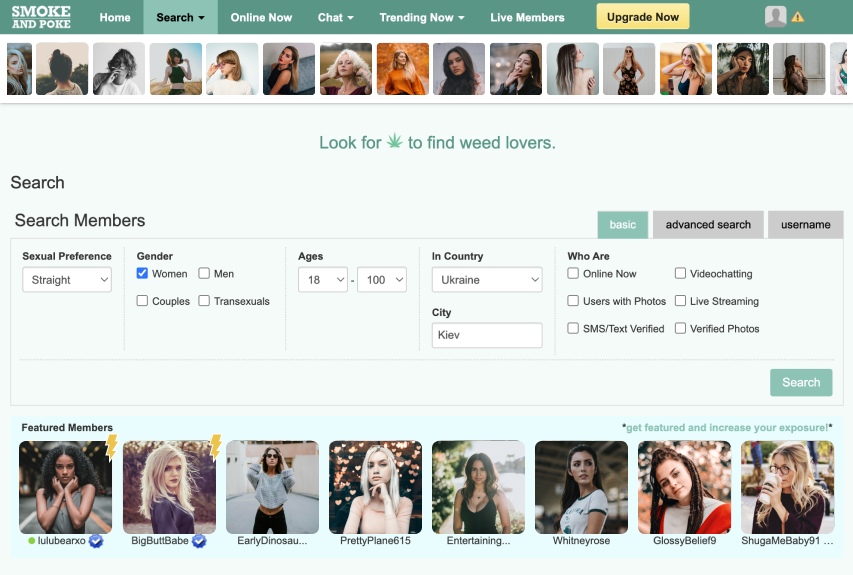Screen dimensions: 853x575
Task: Open Live Members page
Action: click(527, 17)
